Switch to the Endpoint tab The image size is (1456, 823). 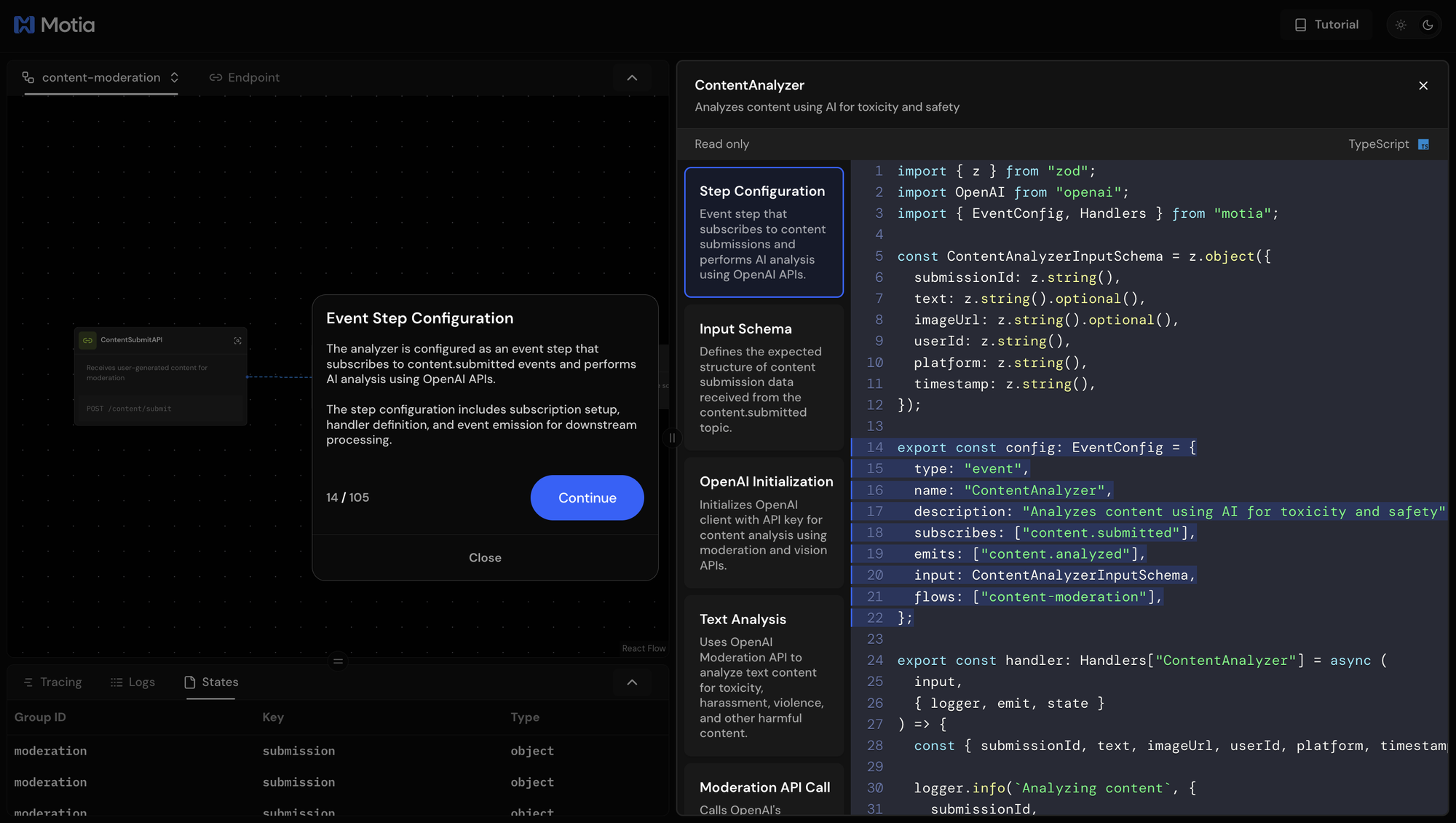245,77
